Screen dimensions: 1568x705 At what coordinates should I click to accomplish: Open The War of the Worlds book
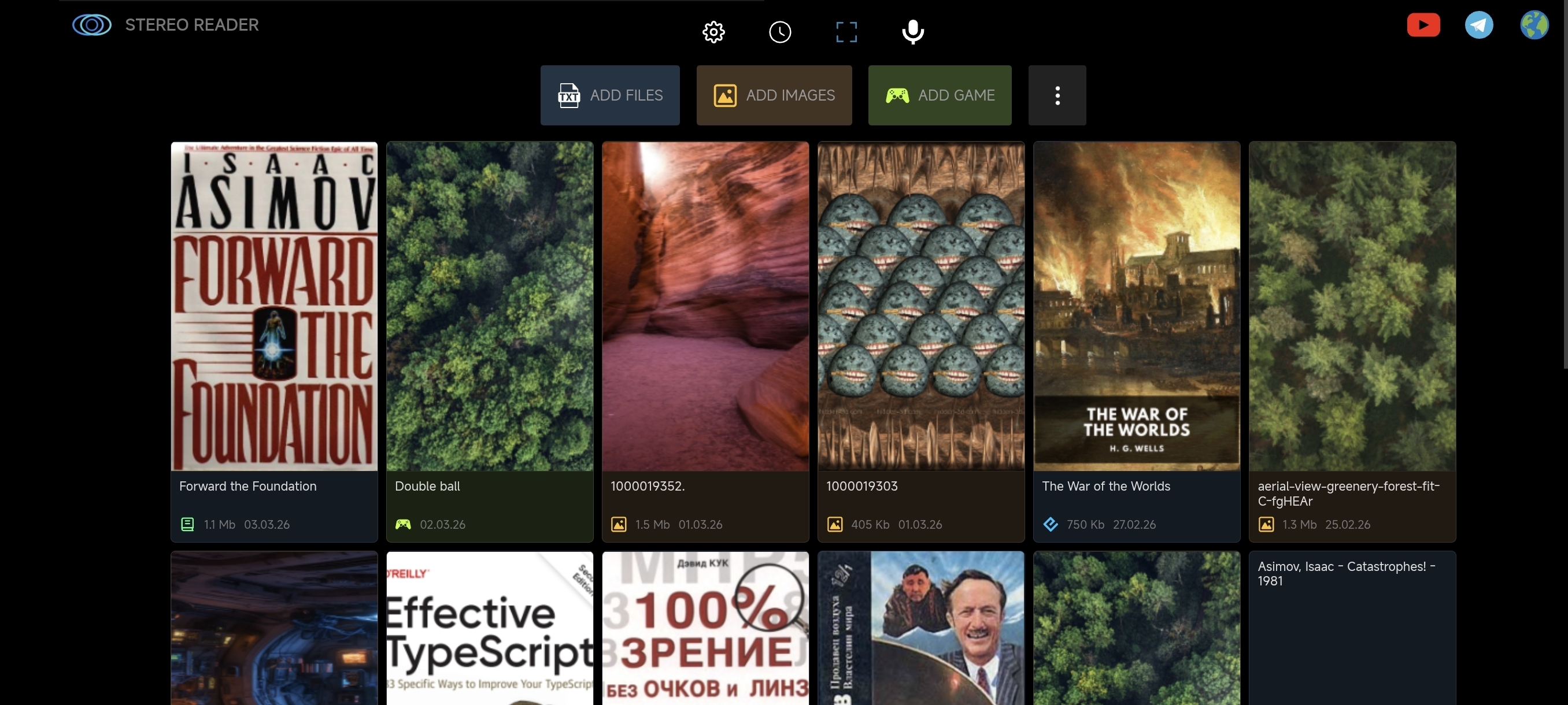tap(1136, 306)
